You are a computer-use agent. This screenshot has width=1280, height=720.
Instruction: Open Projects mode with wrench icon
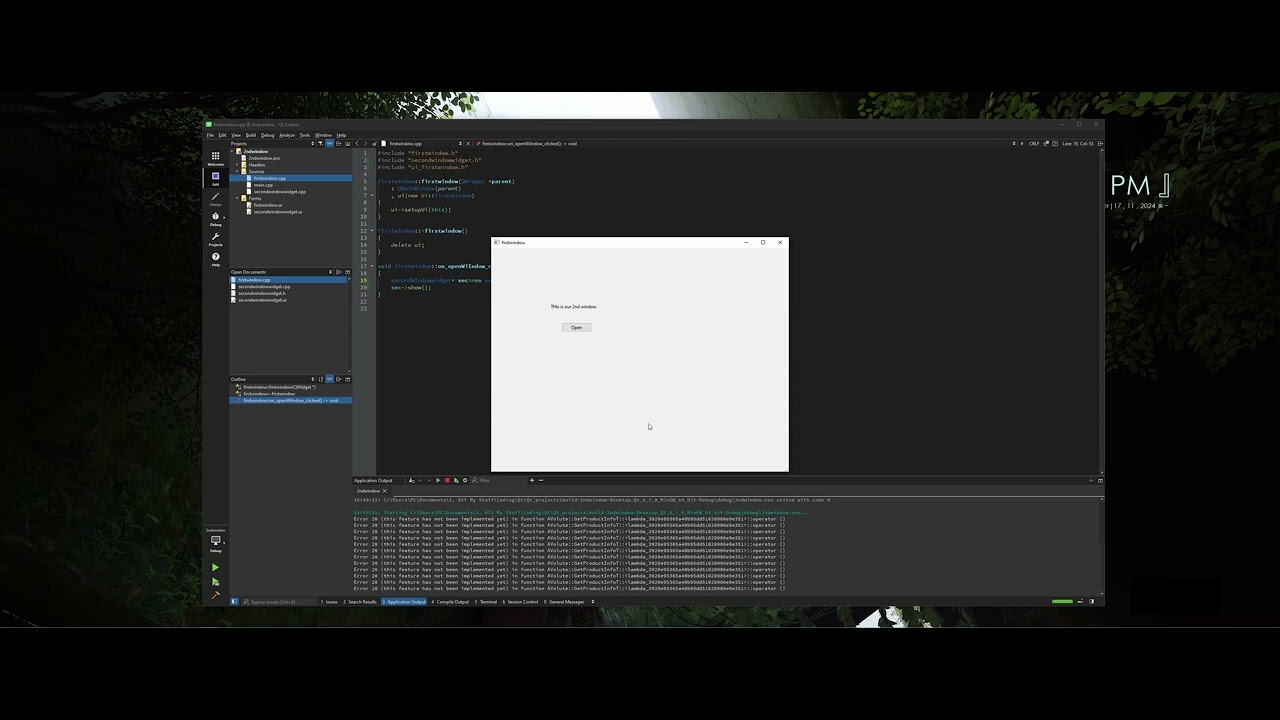[215, 239]
